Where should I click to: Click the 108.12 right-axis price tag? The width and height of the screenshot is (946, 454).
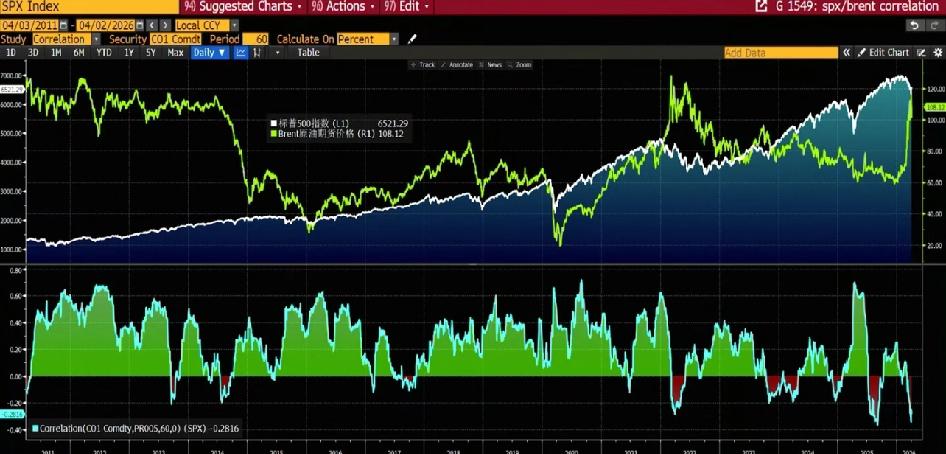[x=935, y=107]
